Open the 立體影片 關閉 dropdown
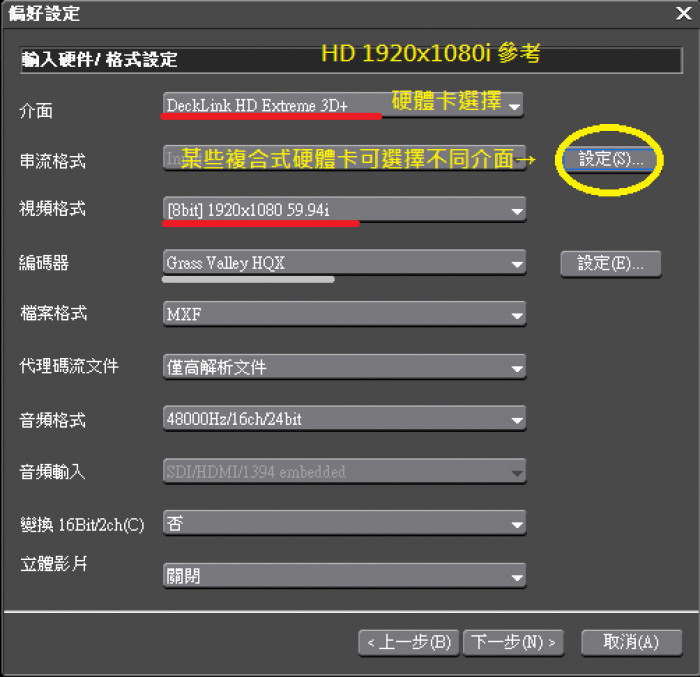The width and height of the screenshot is (700, 677). point(344,576)
